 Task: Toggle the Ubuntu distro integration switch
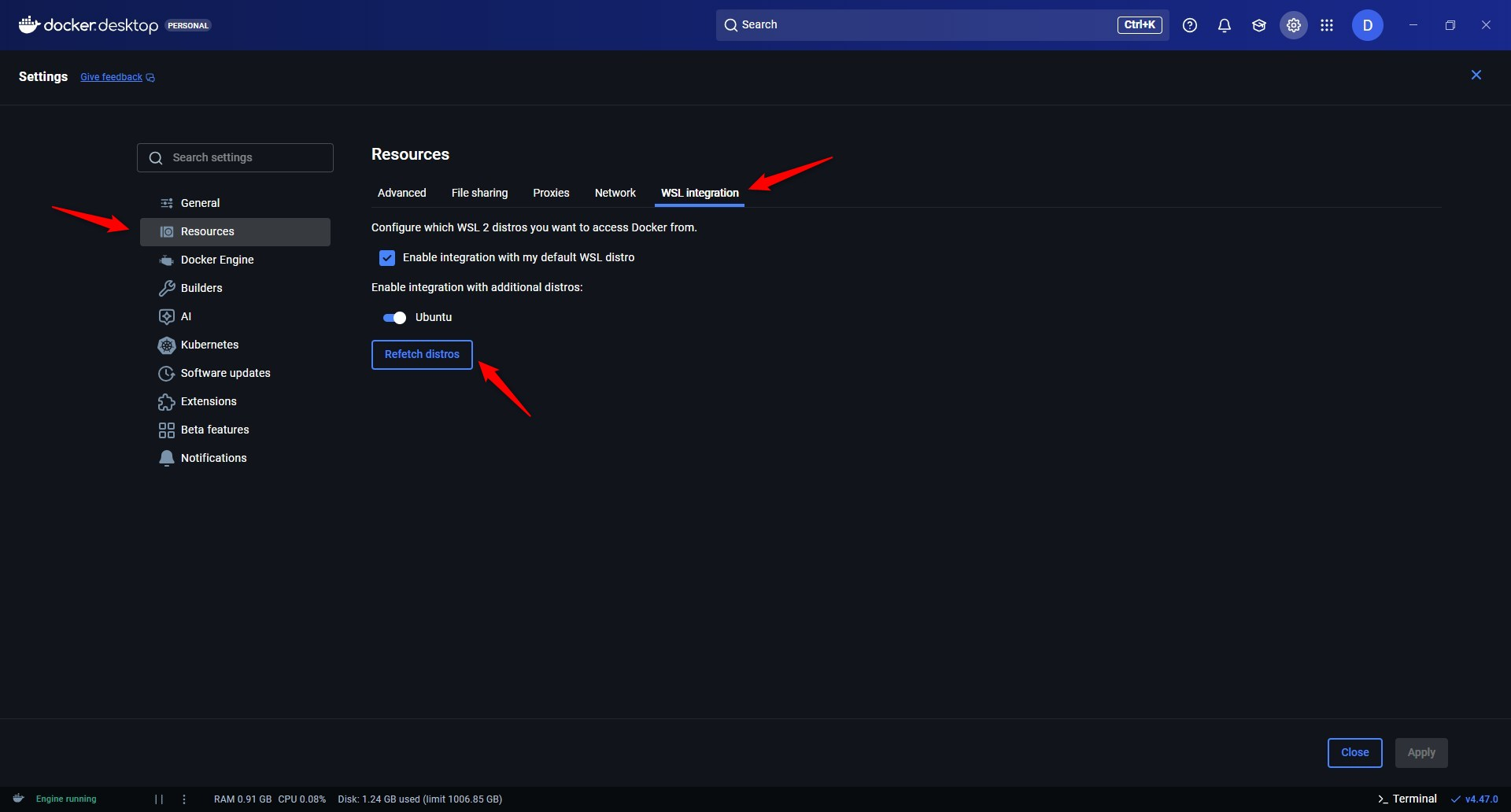coord(394,318)
